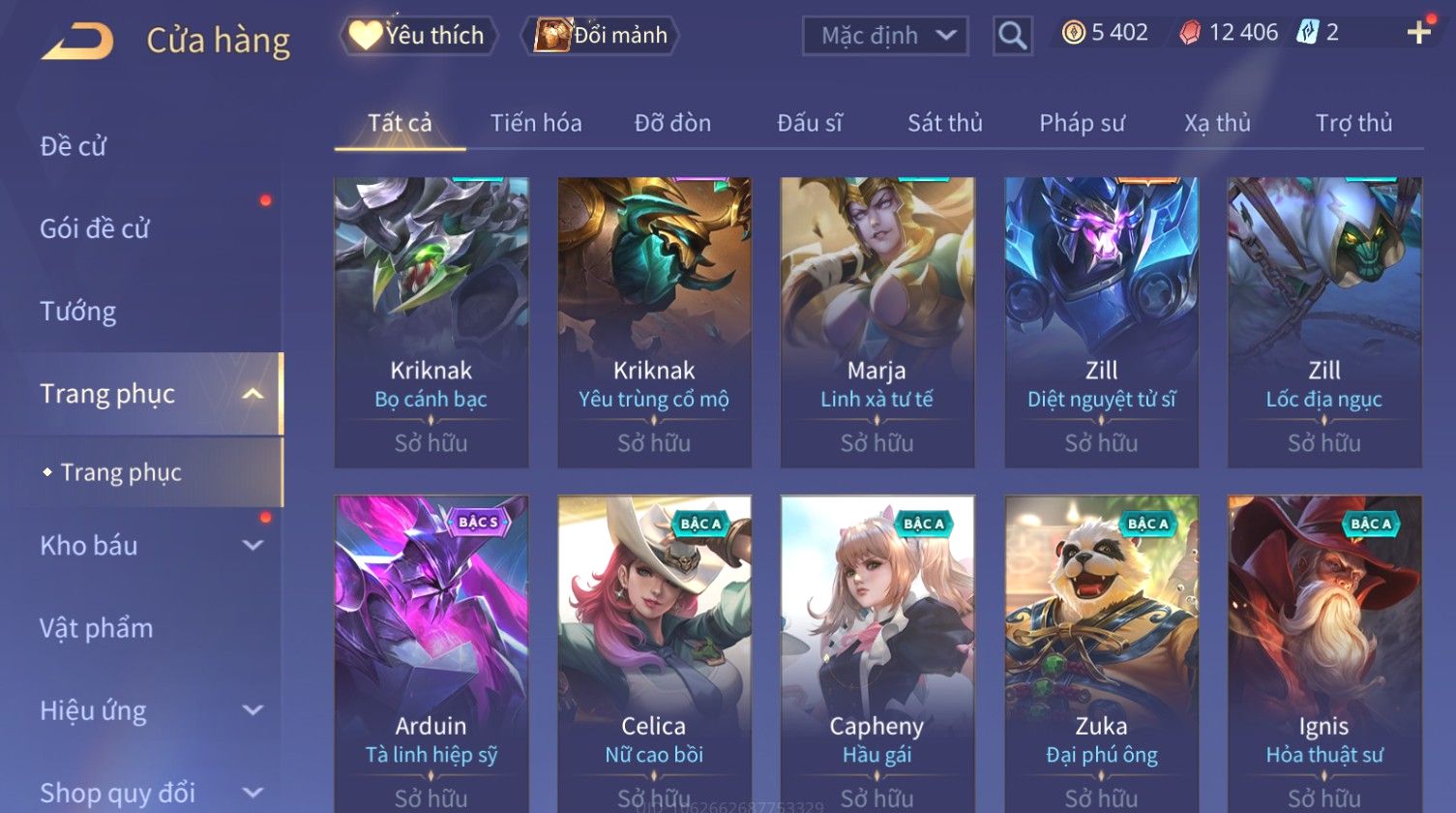
Task: Tap the gold coin currency icon
Action: [x=1073, y=33]
